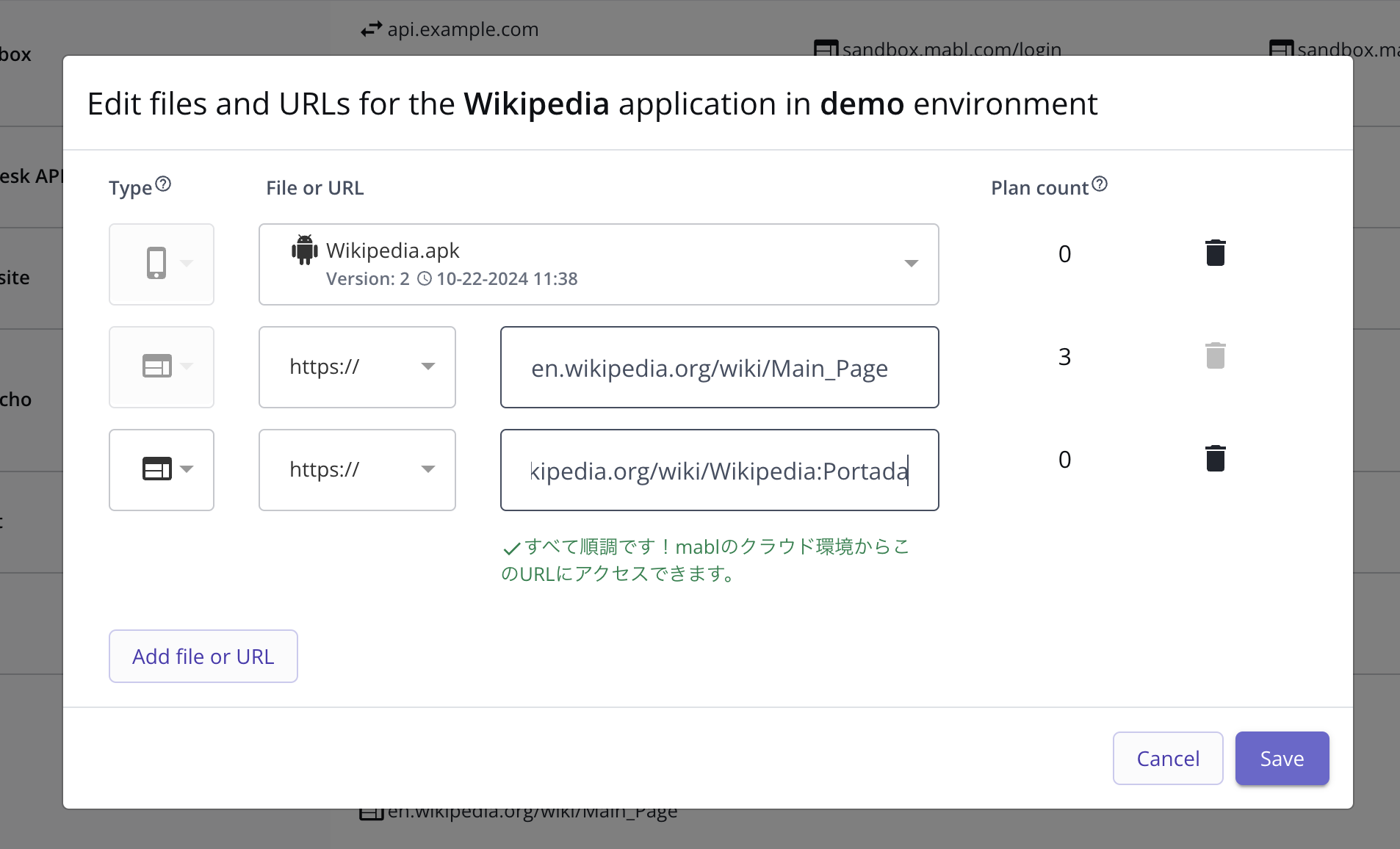Click the Add file or URL button
This screenshot has height=849, width=1400.
[x=203, y=656]
